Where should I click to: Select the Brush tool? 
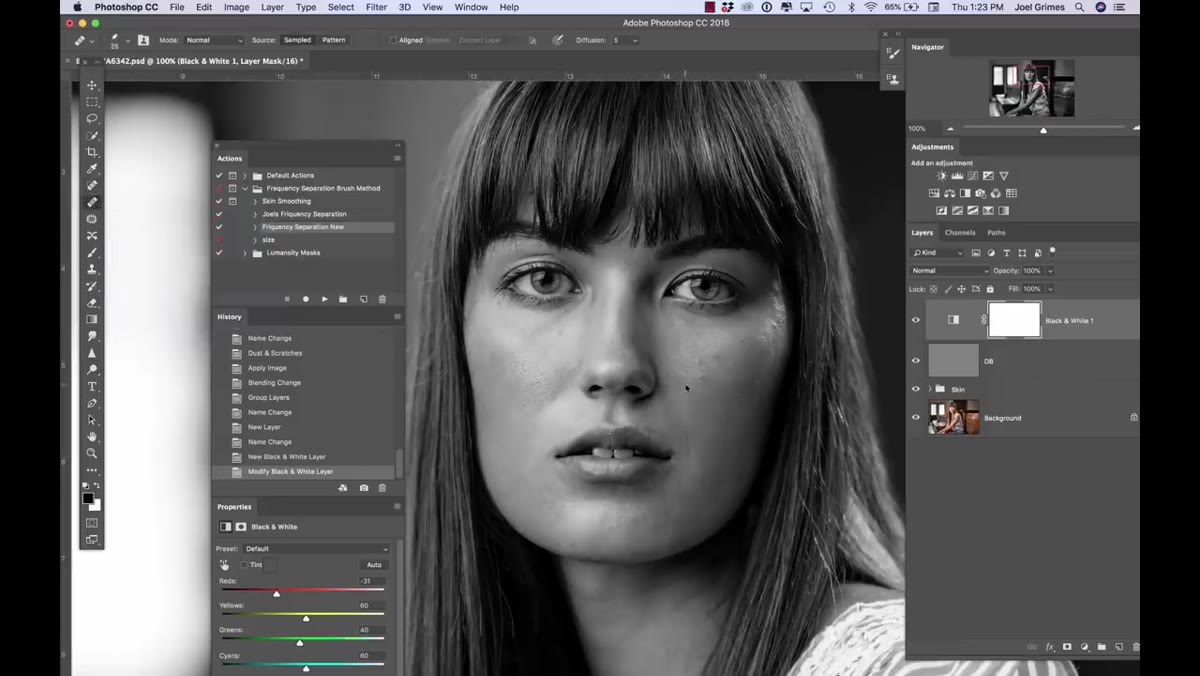92,253
